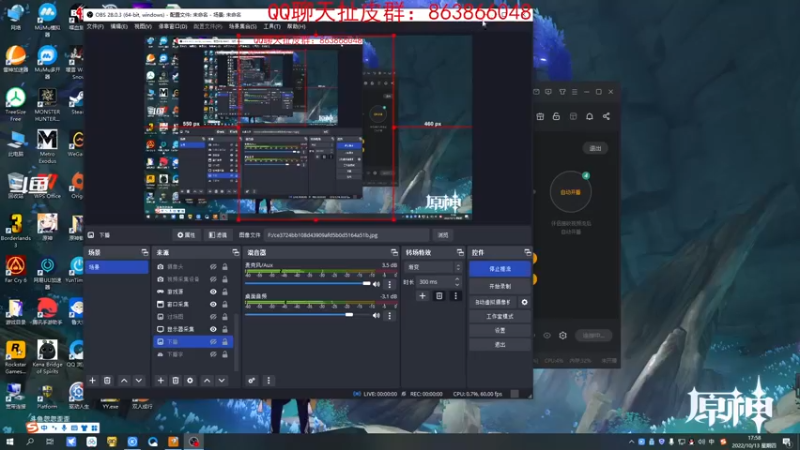Open options menu for 麦克风/Aux channel
This screenshot has height=450, width=800.
click(390, 284)
